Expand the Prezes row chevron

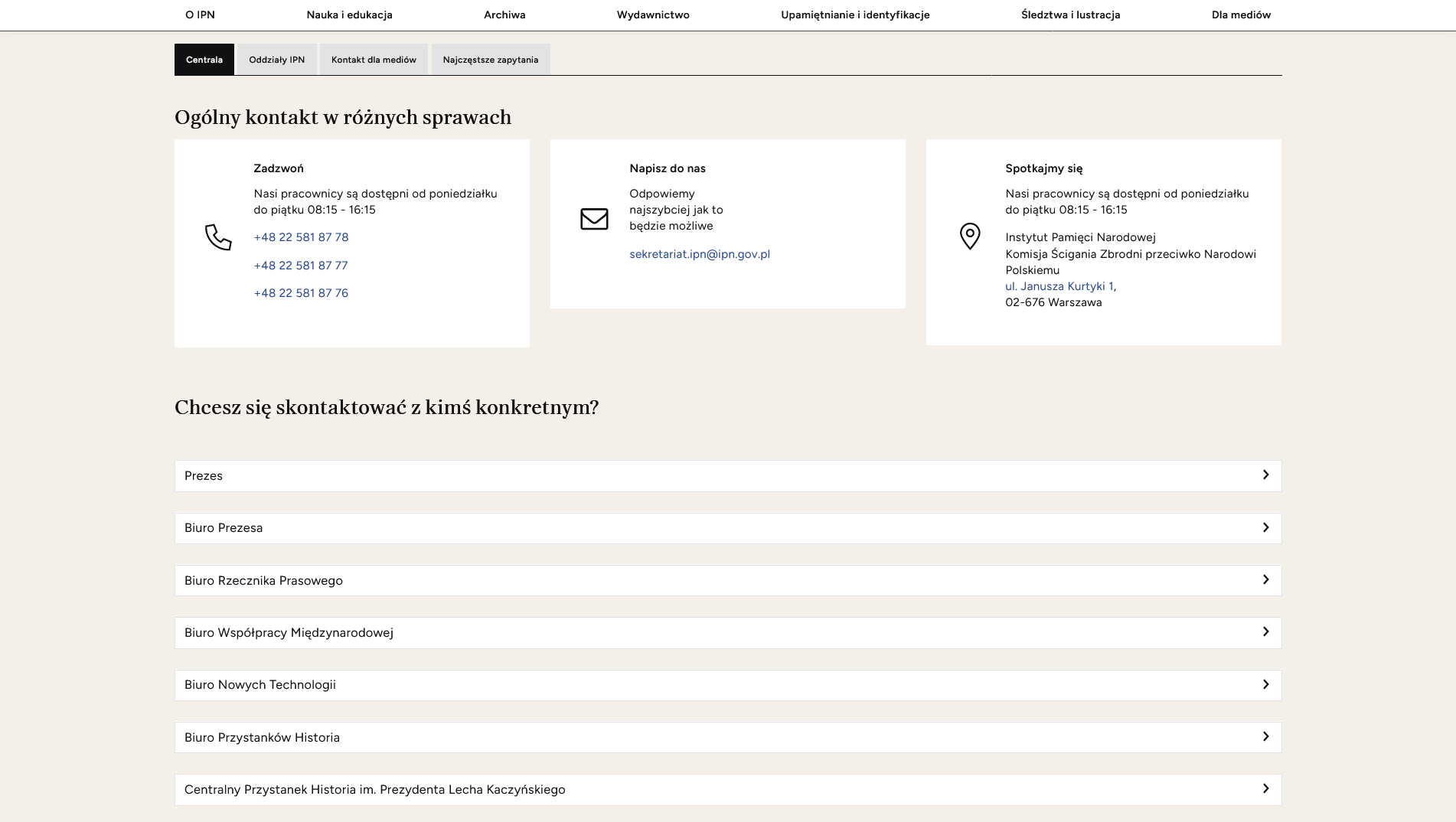point(1265,475)
